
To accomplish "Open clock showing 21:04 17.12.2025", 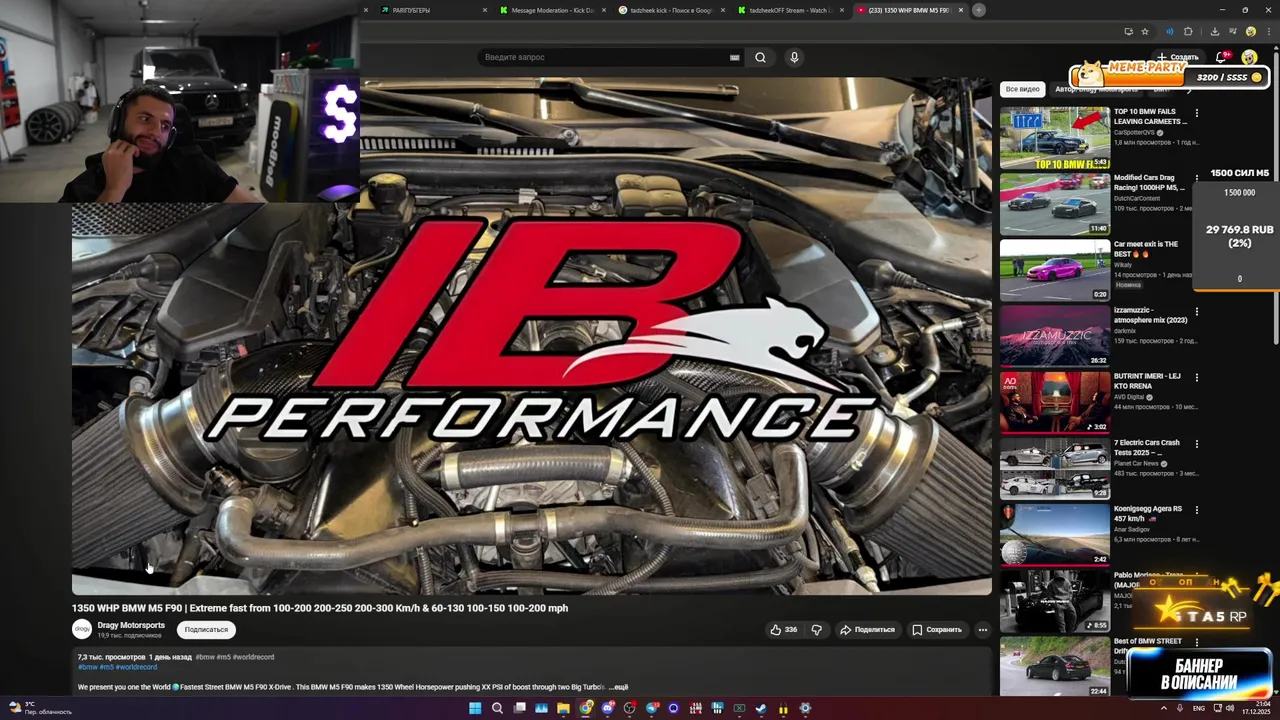I will tap(1256, 708).
